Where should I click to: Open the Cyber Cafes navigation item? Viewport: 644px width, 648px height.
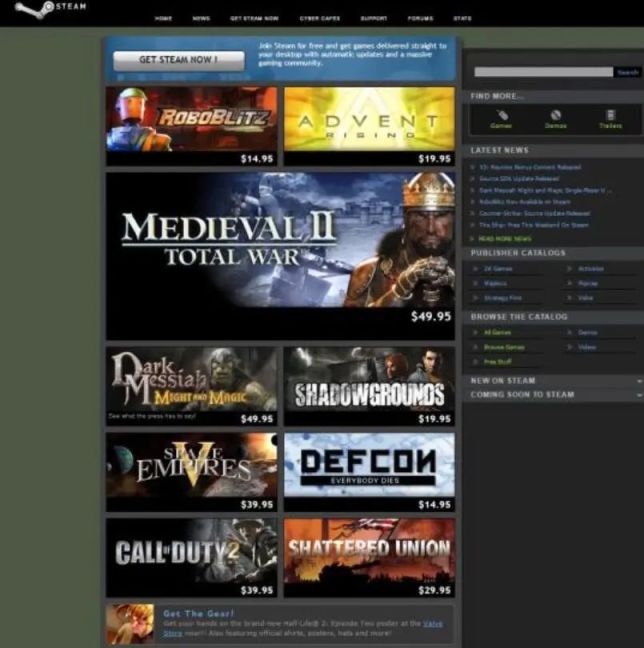coord(320,19)
